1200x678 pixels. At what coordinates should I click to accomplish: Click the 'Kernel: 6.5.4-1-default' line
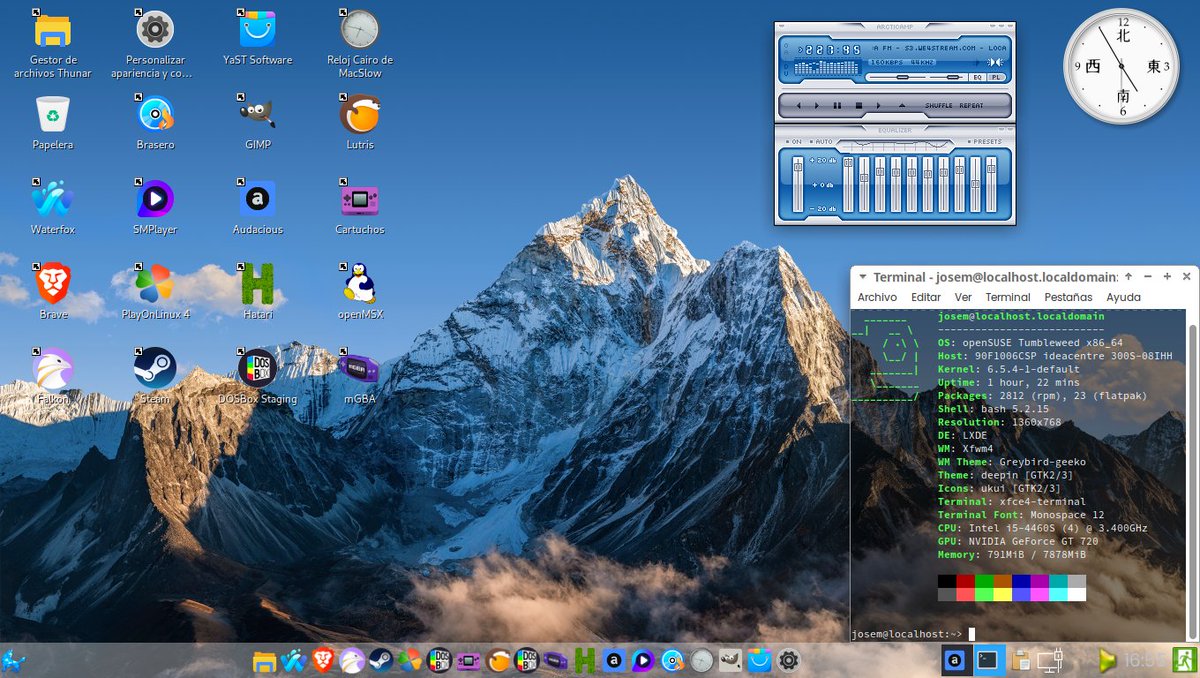pos(1008,369)
